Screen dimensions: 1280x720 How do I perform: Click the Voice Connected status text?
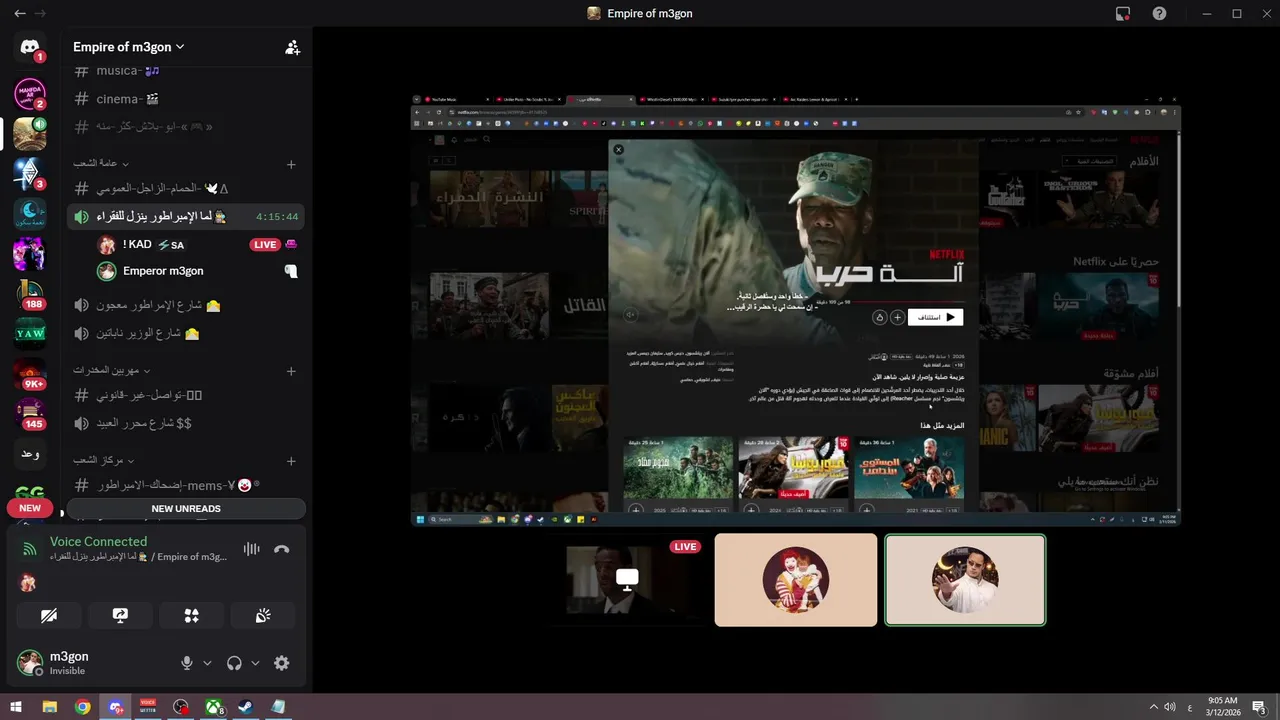coord(98,541)
